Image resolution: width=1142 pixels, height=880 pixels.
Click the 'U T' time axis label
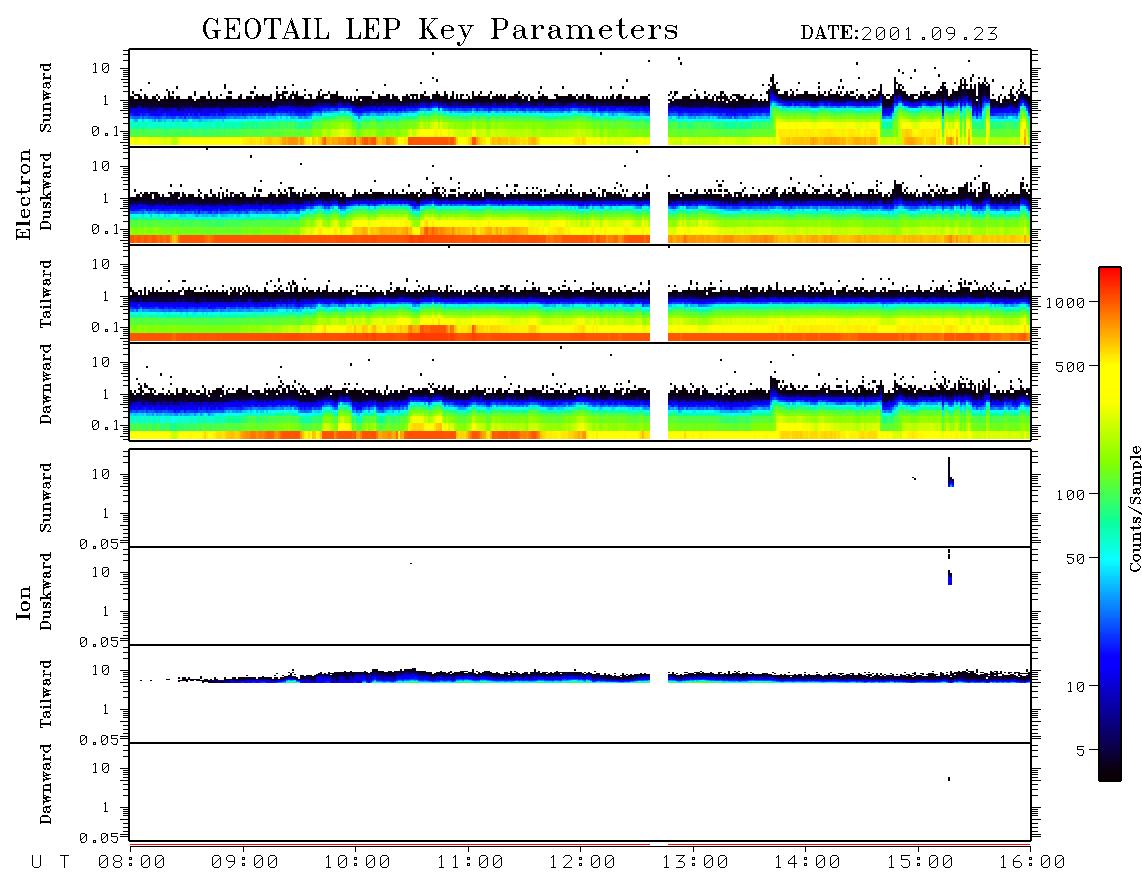coord(50,862)
